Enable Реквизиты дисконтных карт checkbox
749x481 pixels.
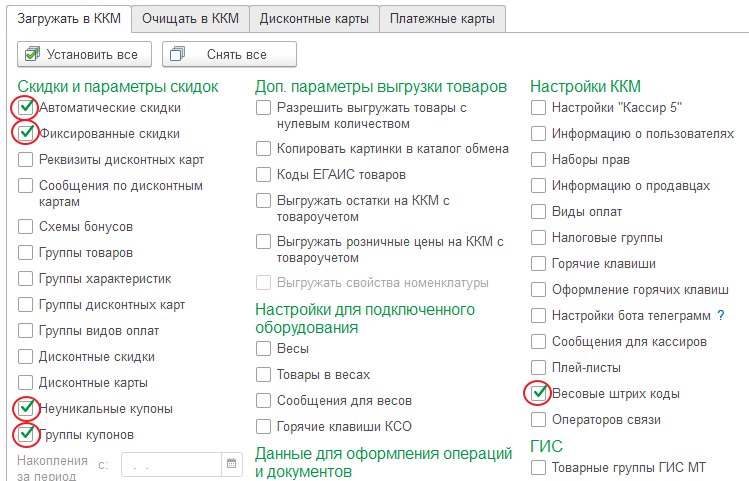[x=25, y=159]
